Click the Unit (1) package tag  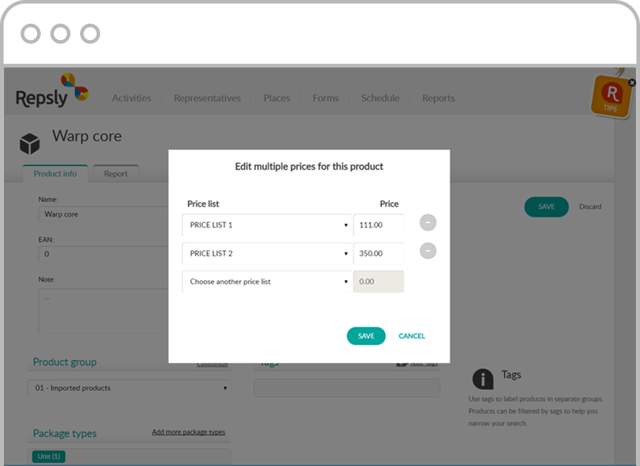pyautogui.click(x=49, y=456)
